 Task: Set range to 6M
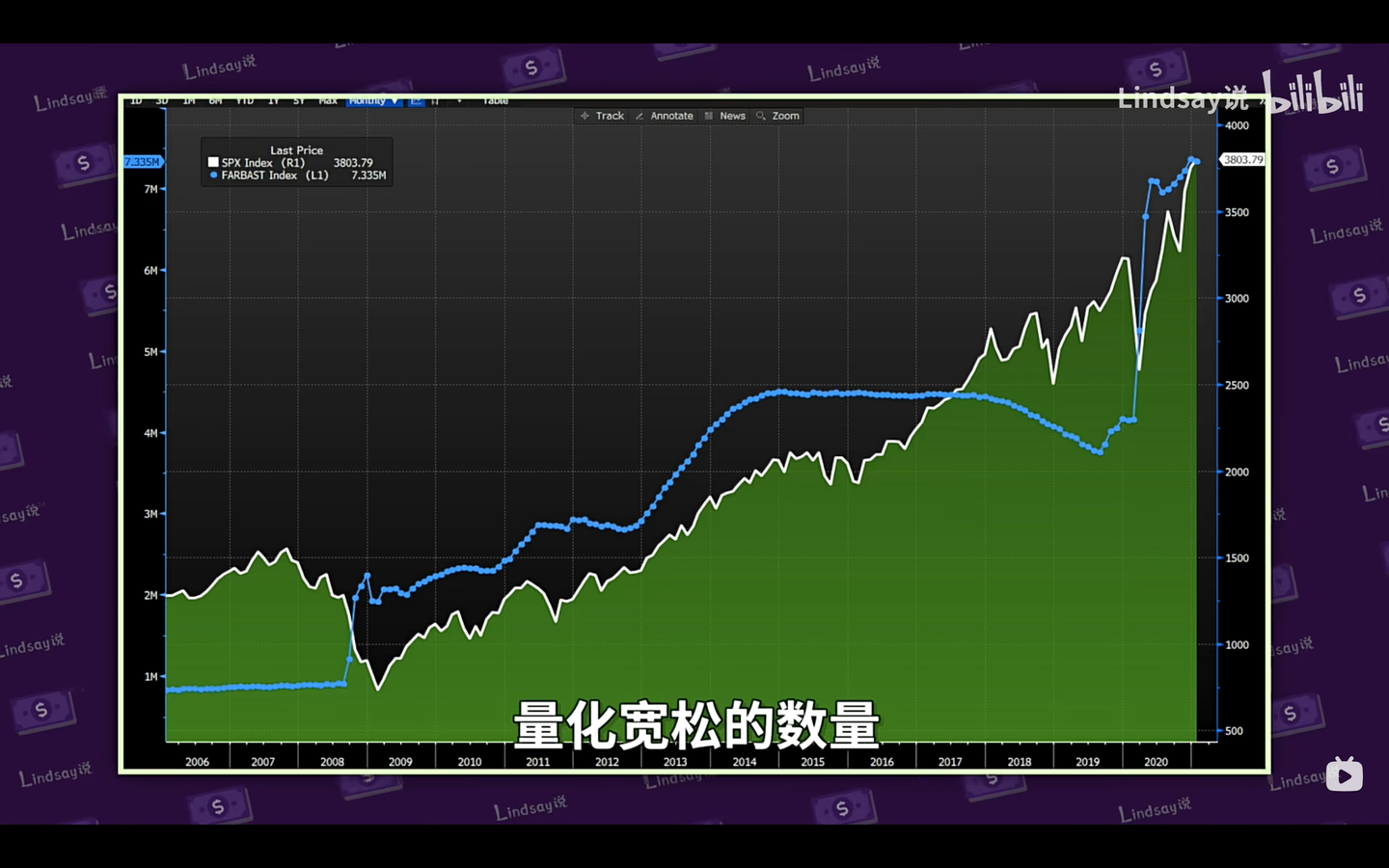point(215,100)
